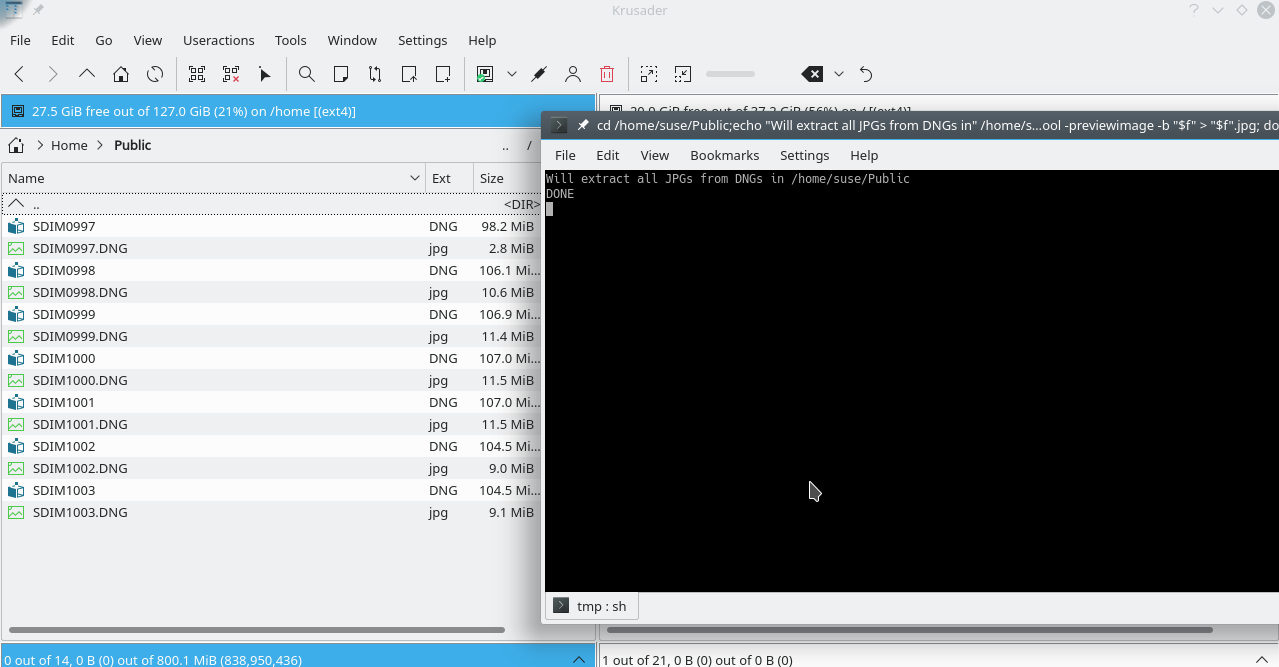Expand the right panel status bar chevron
1279x667 pixels.
point(1264,660)
